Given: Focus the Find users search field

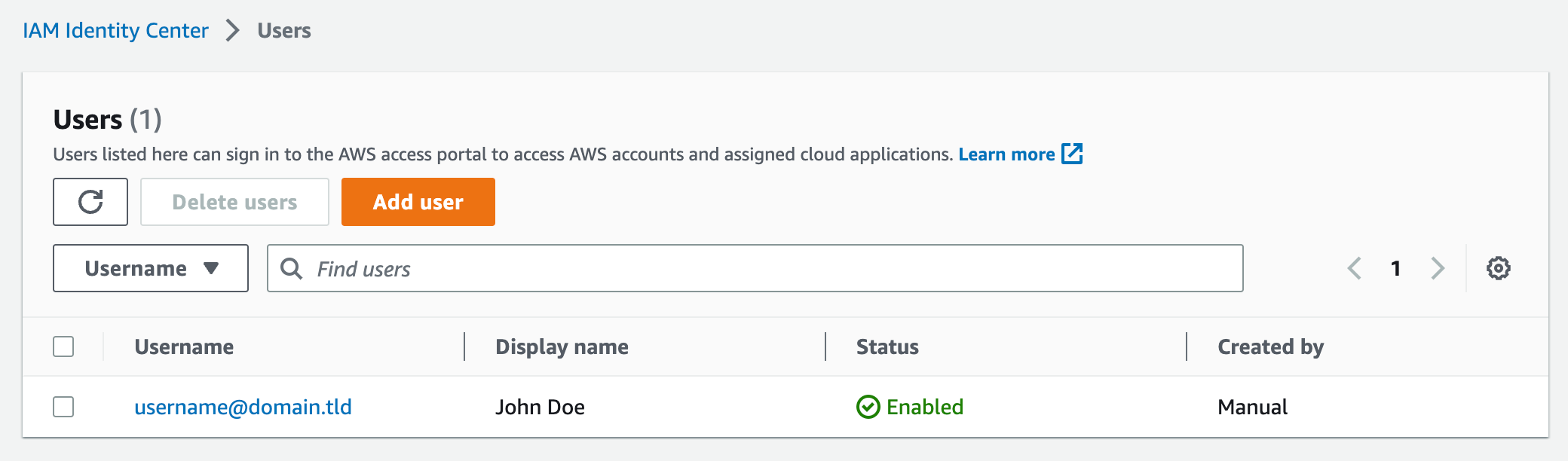Looking at the screenshot, I should (755, 268).
